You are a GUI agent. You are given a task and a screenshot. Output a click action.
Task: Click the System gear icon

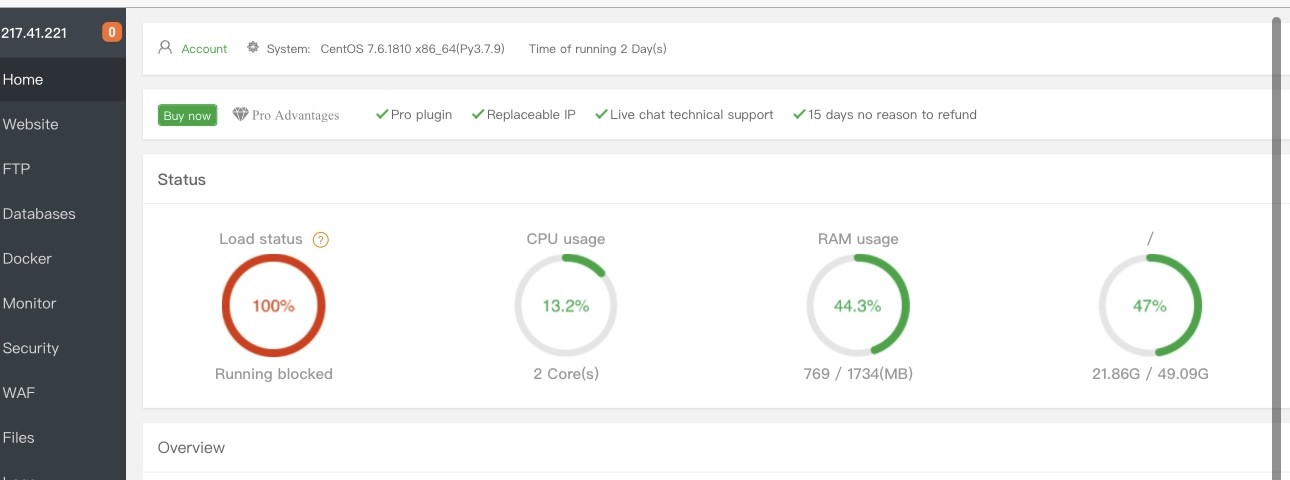253,48
